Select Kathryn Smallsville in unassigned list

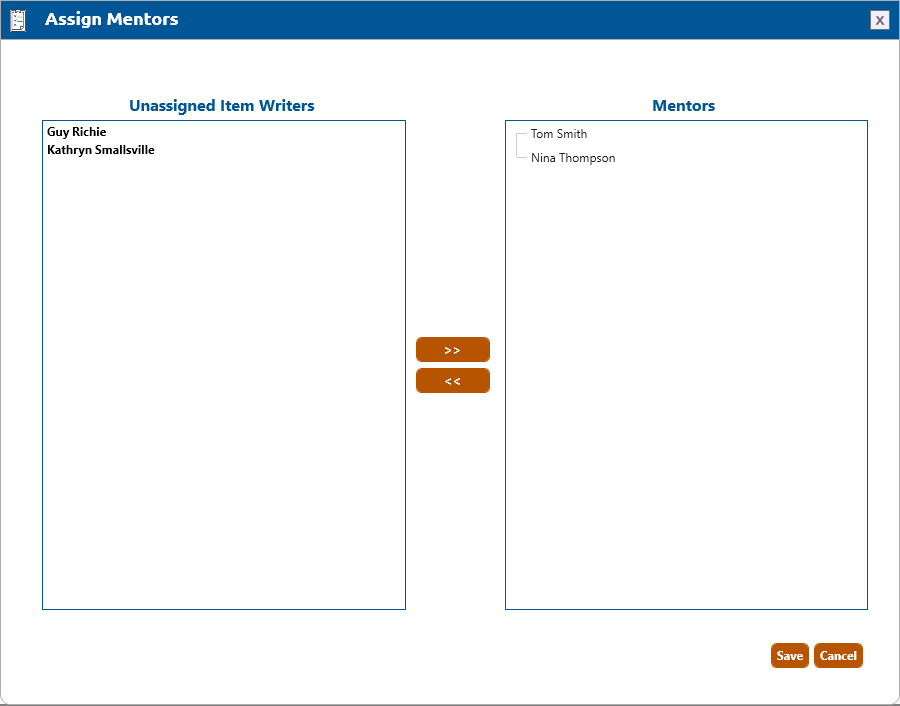(101, 150)
